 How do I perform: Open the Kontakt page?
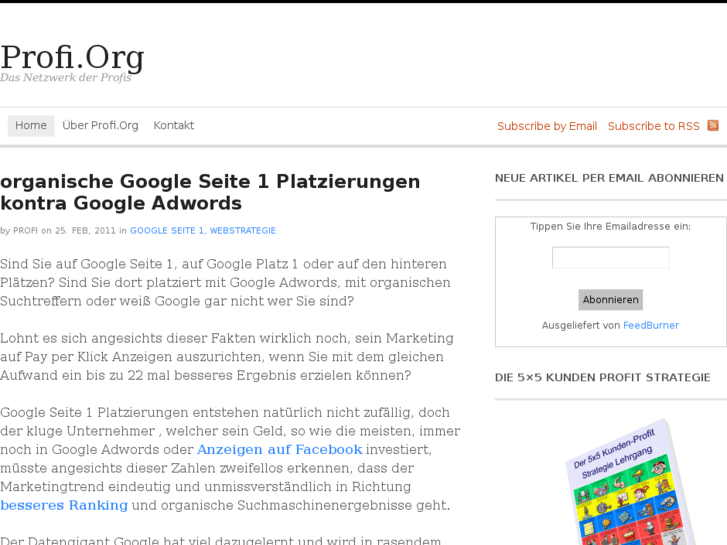pyautogui.click(x=174, y=126)
